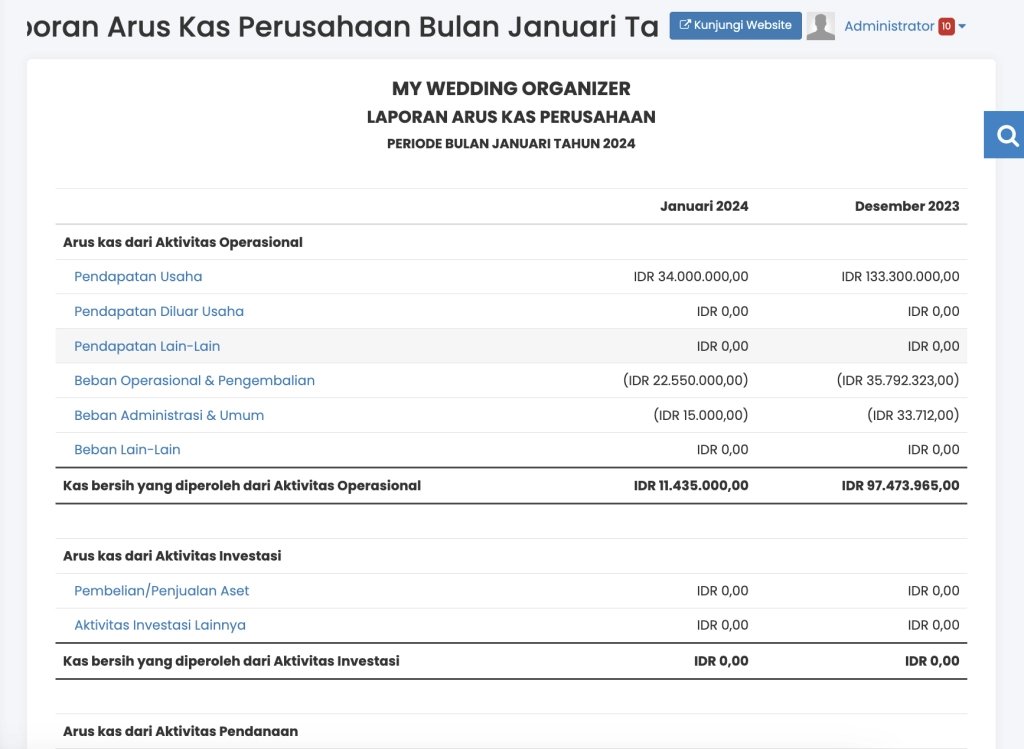The height and width of the screenshot is (749, 1024).
Task: Select the Arus kas dari Aktivitas Operasional header
Action: tap(184, 242)
